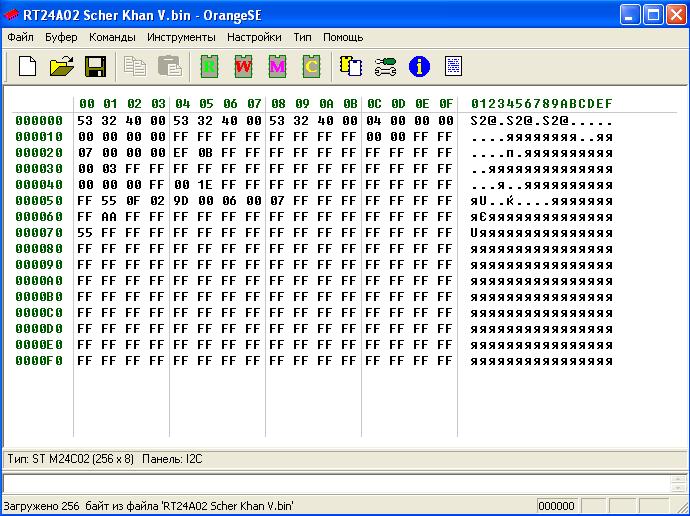Image resolution: width=690 pixels, height=516 pixels.
Task: Select address row 0000A0
Action: click(x=39, y=281)
